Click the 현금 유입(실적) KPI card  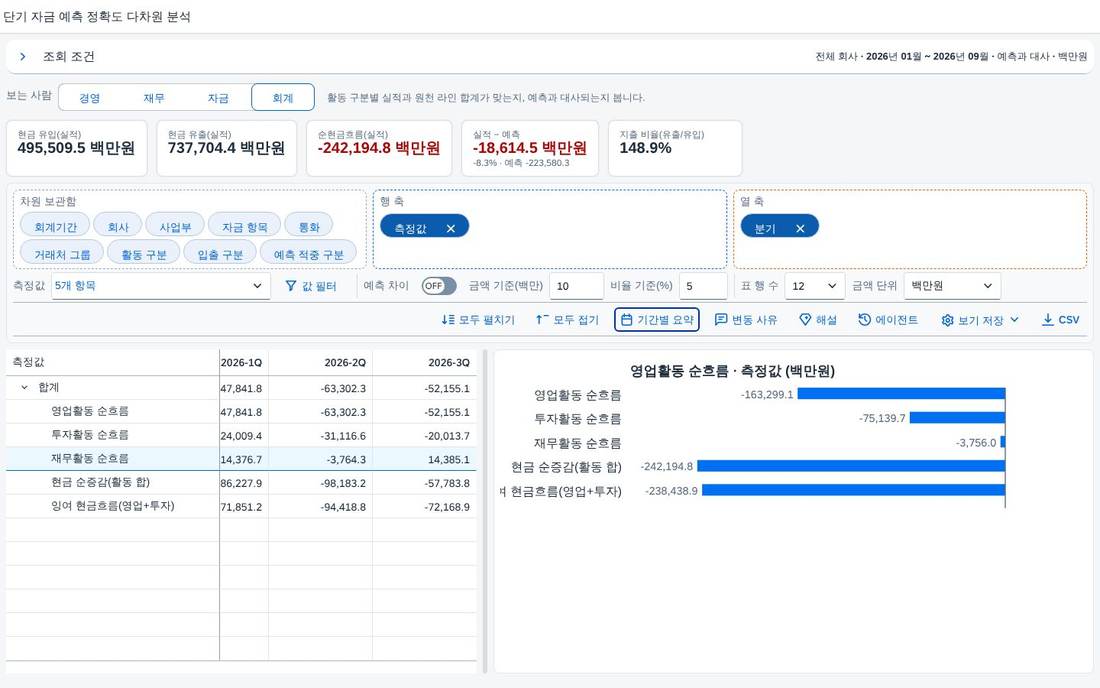(76, 148)
